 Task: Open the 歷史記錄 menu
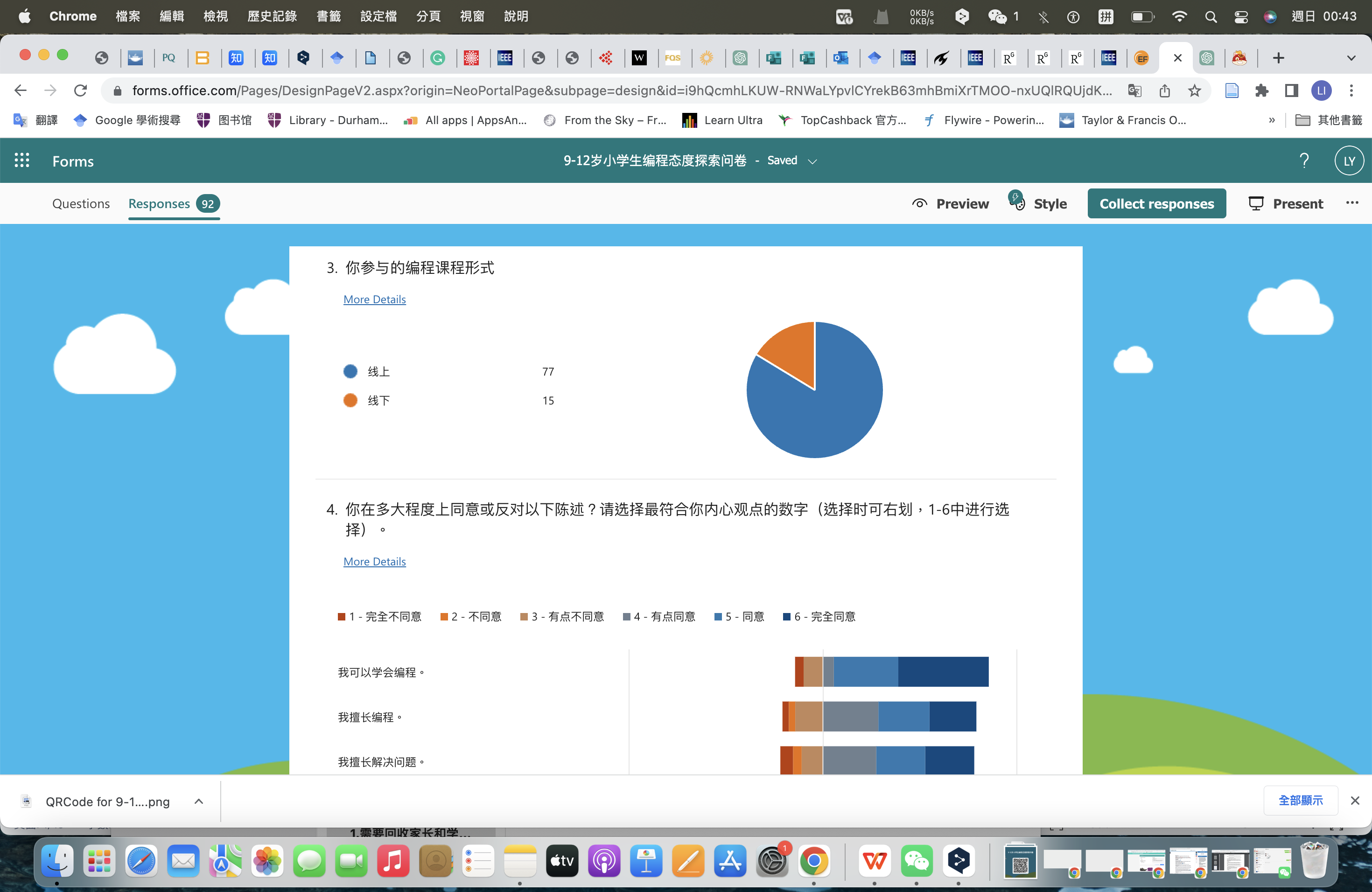tap(272, 16)
